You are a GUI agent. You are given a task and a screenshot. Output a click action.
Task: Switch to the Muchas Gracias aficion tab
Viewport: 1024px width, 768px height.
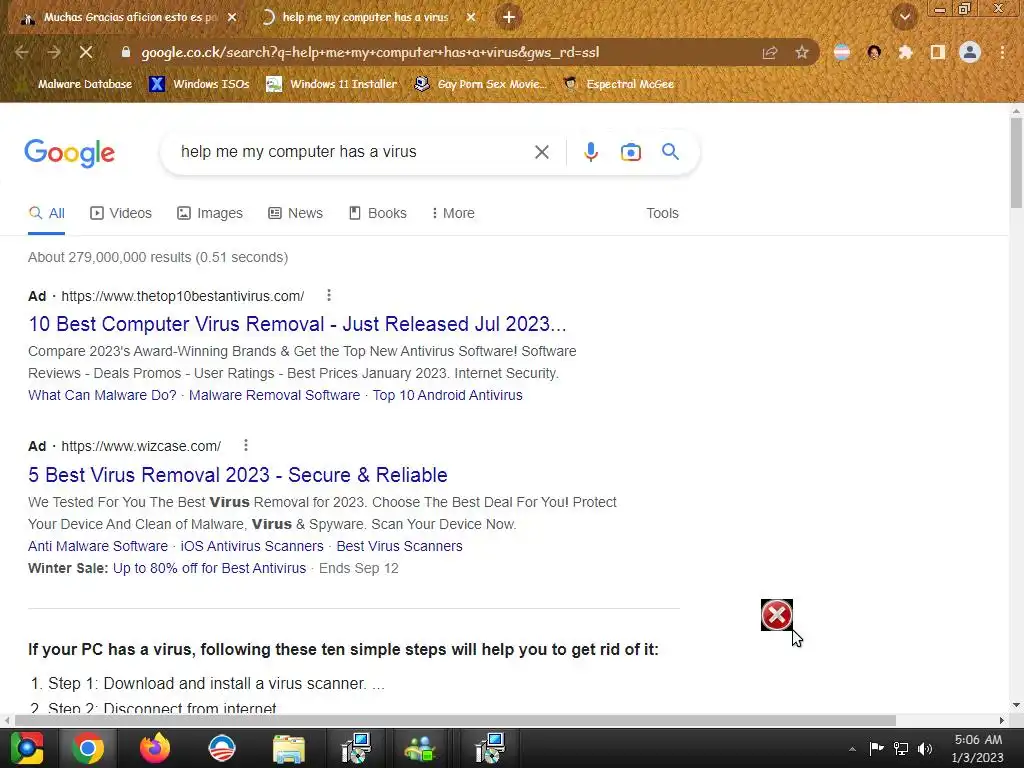click(x=127, y=18)
